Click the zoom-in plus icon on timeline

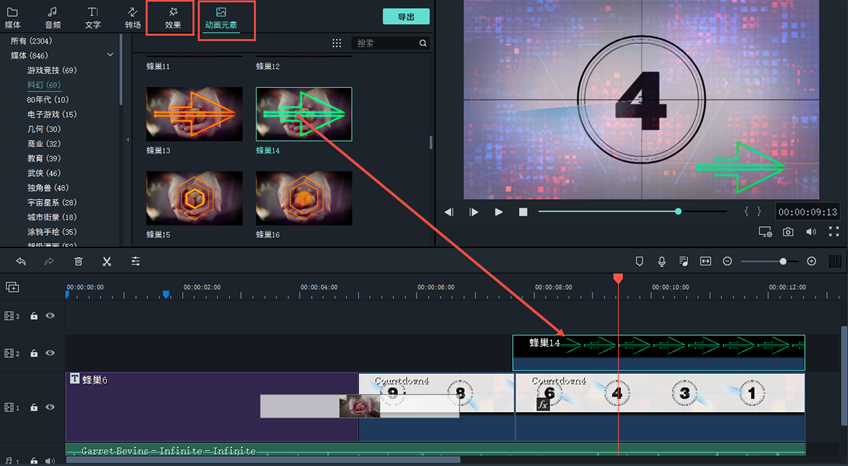click(x=811, y=261)
